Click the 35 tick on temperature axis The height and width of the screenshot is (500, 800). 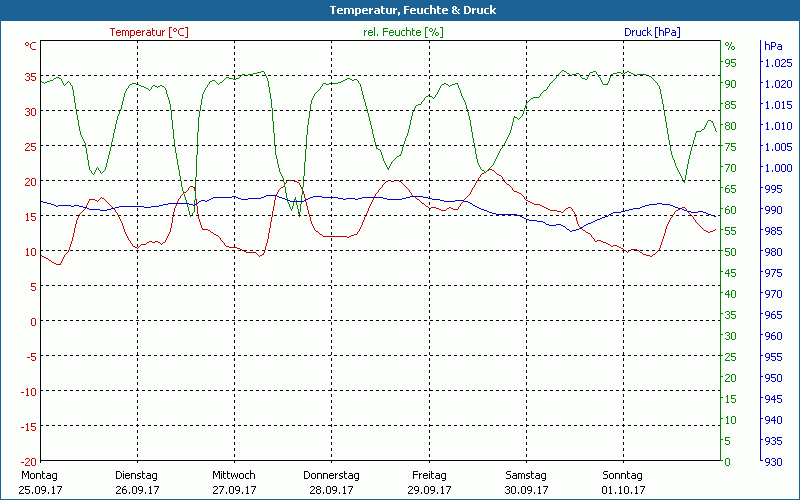[x=31, y=76]
